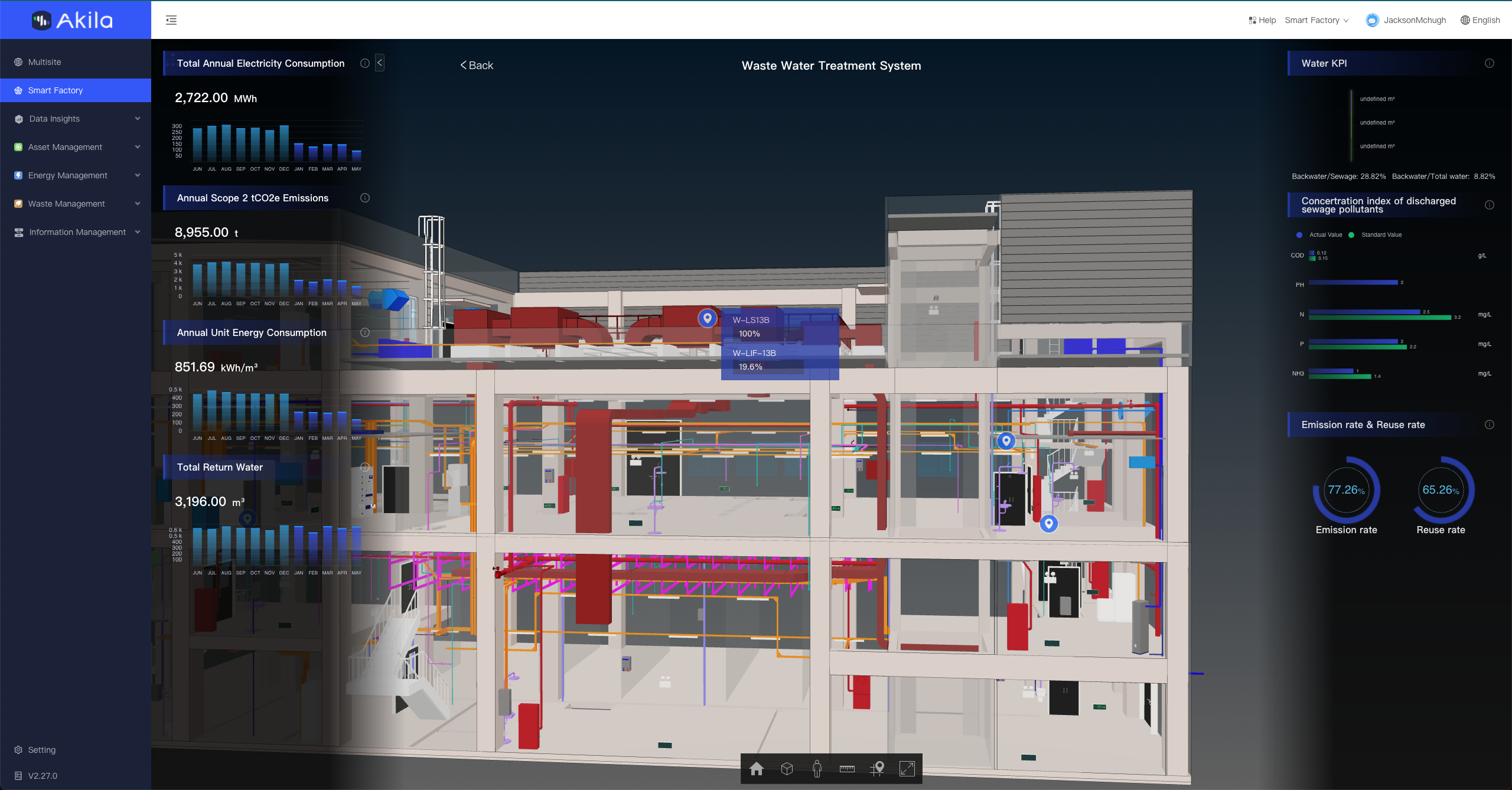Click the Emission rate circular gauge
1512x790 pixels.
pos(1346,490)
